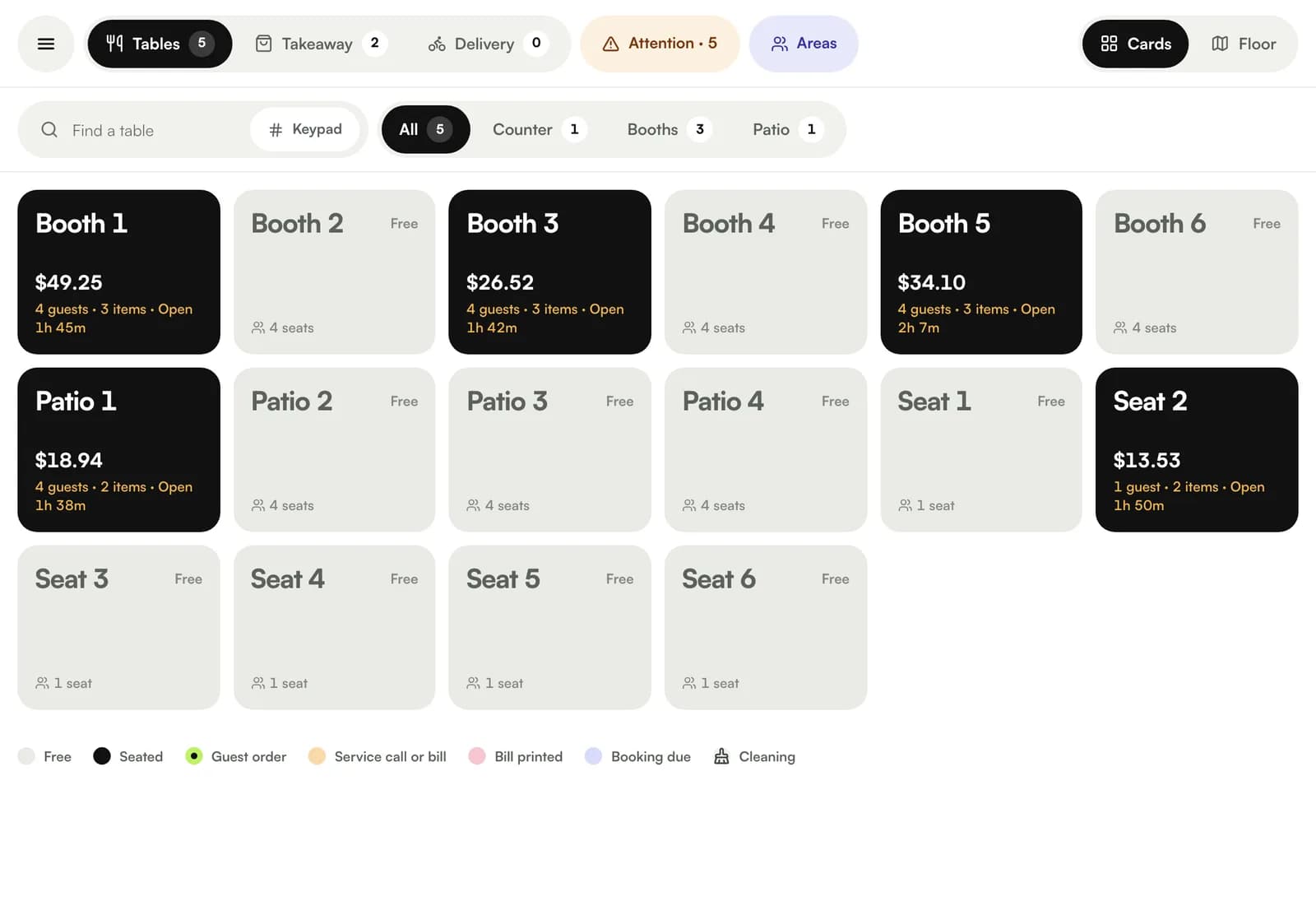Click the seats icon on Booth 2
This screenshot has height=915, width=1316.
(258, 327)
